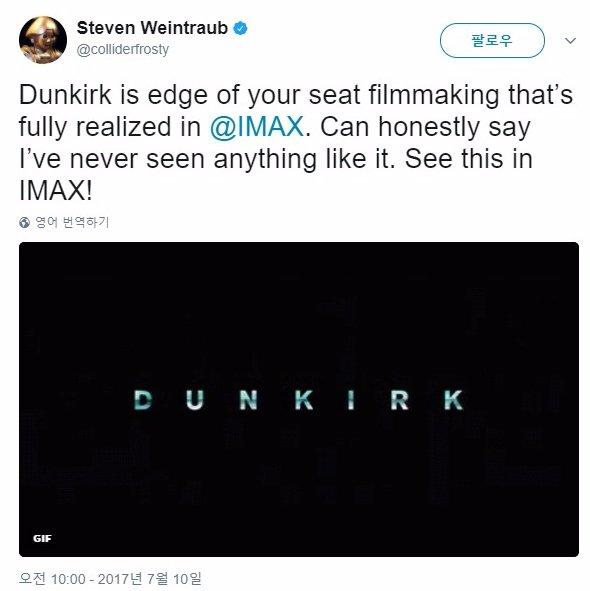
Task: Click the tweet's opening word Dunkirk
Action: pos(66,95)
